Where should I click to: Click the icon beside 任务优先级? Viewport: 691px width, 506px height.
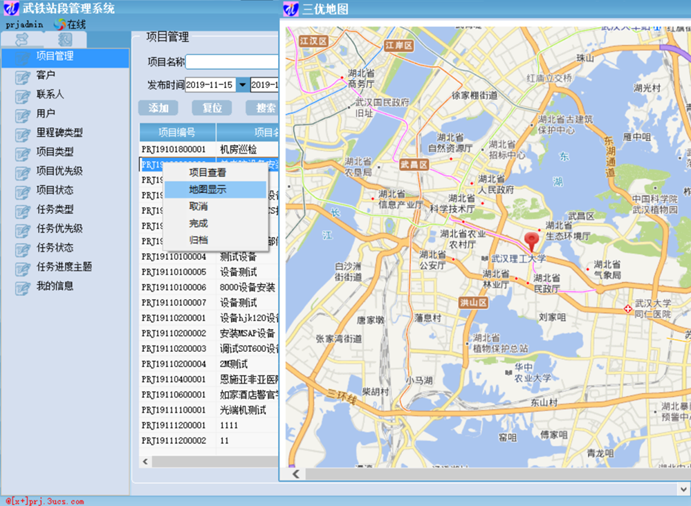tap(22, 231)
